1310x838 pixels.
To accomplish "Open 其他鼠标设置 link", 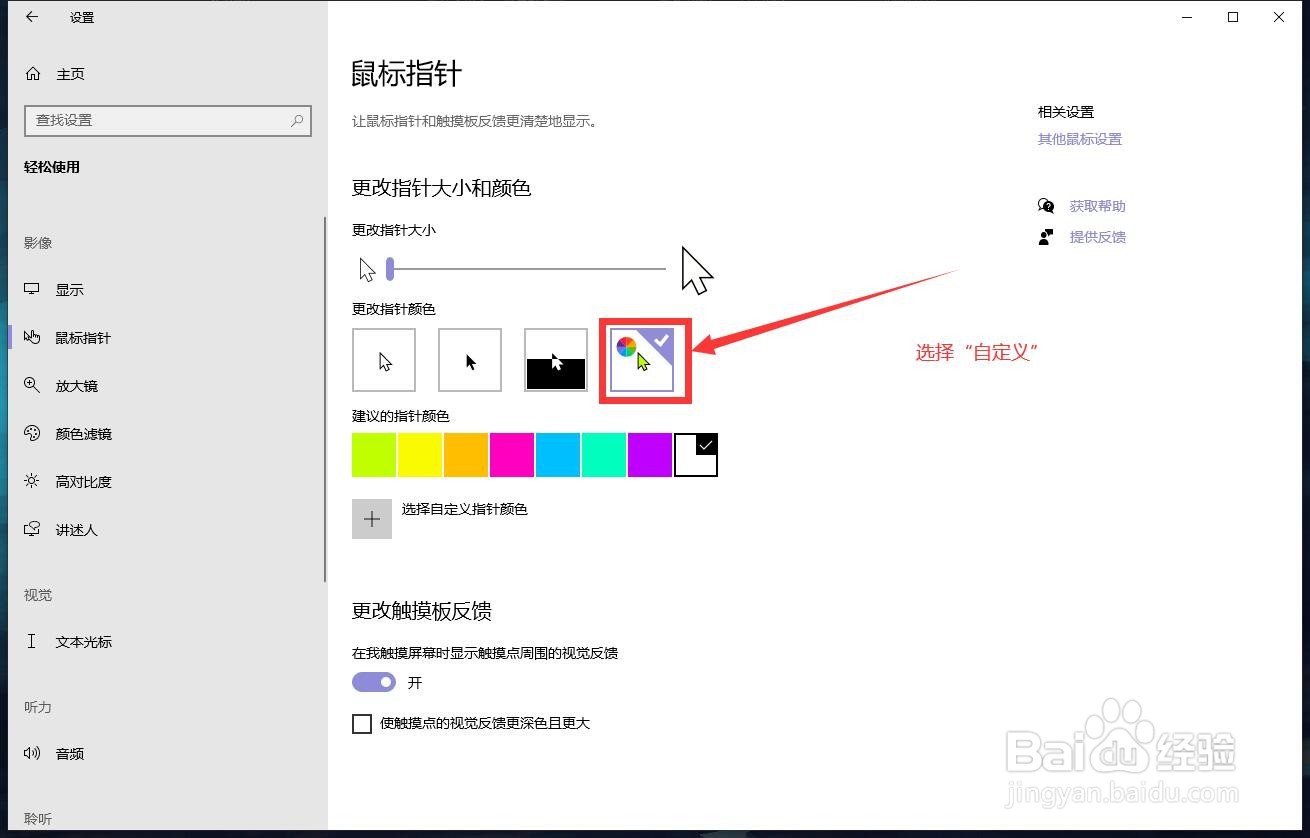I will point(1080,139).
